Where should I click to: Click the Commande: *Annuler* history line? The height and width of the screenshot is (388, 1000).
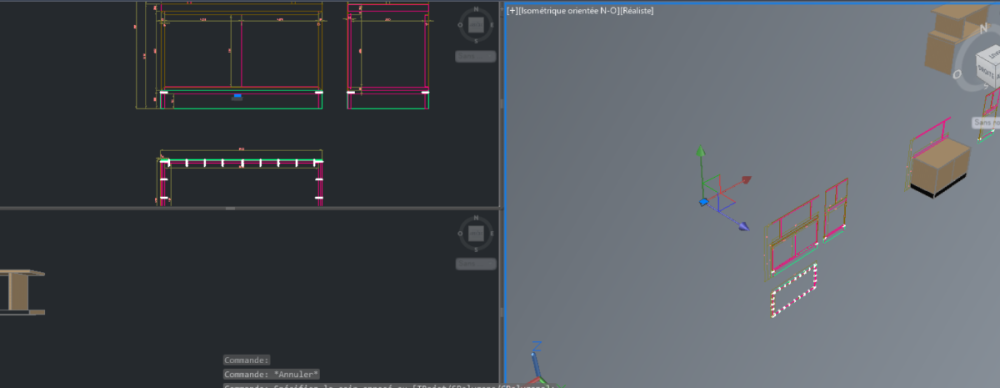point(272,375)
